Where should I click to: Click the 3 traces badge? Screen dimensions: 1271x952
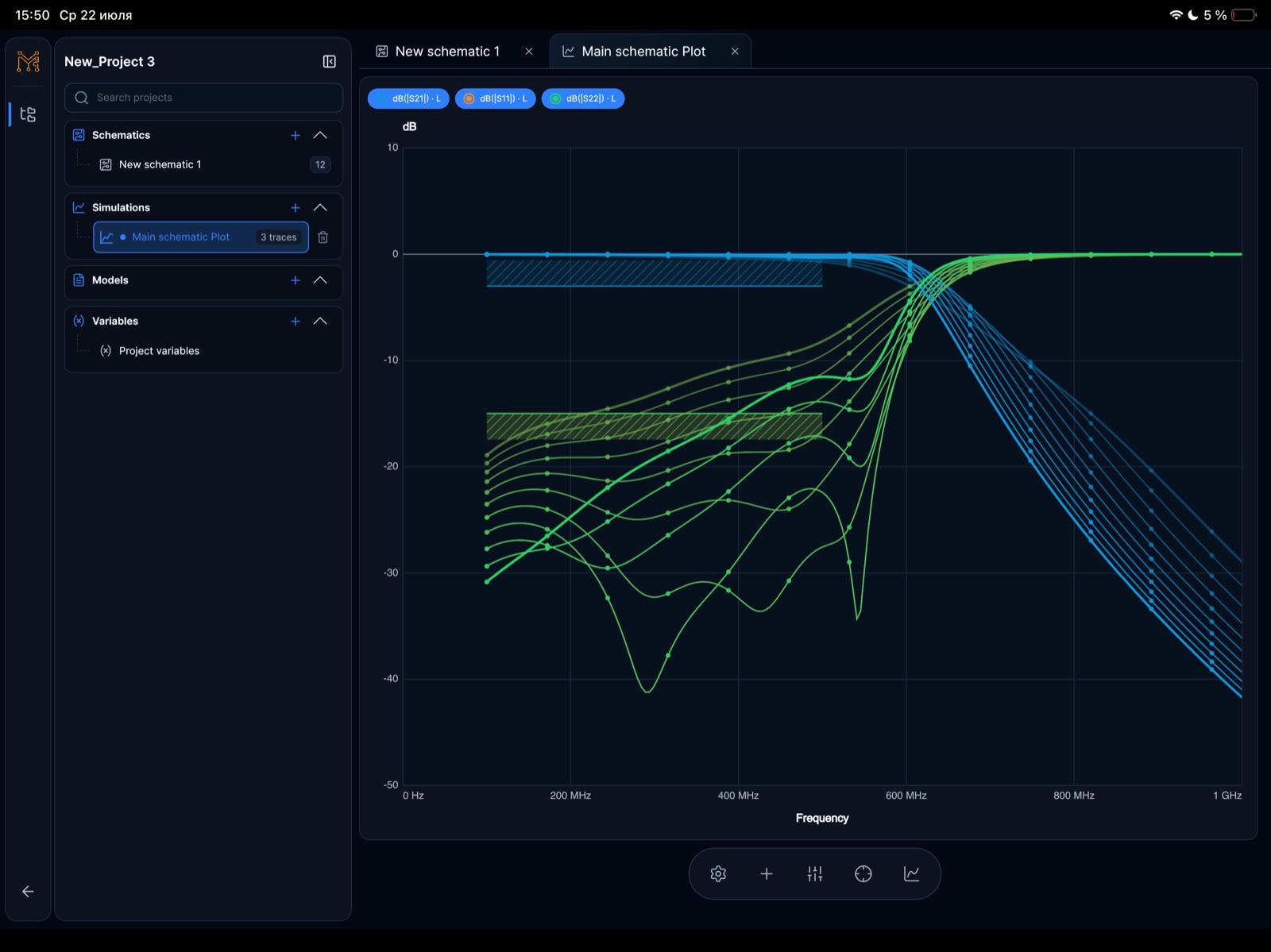[x=279, y=237]
